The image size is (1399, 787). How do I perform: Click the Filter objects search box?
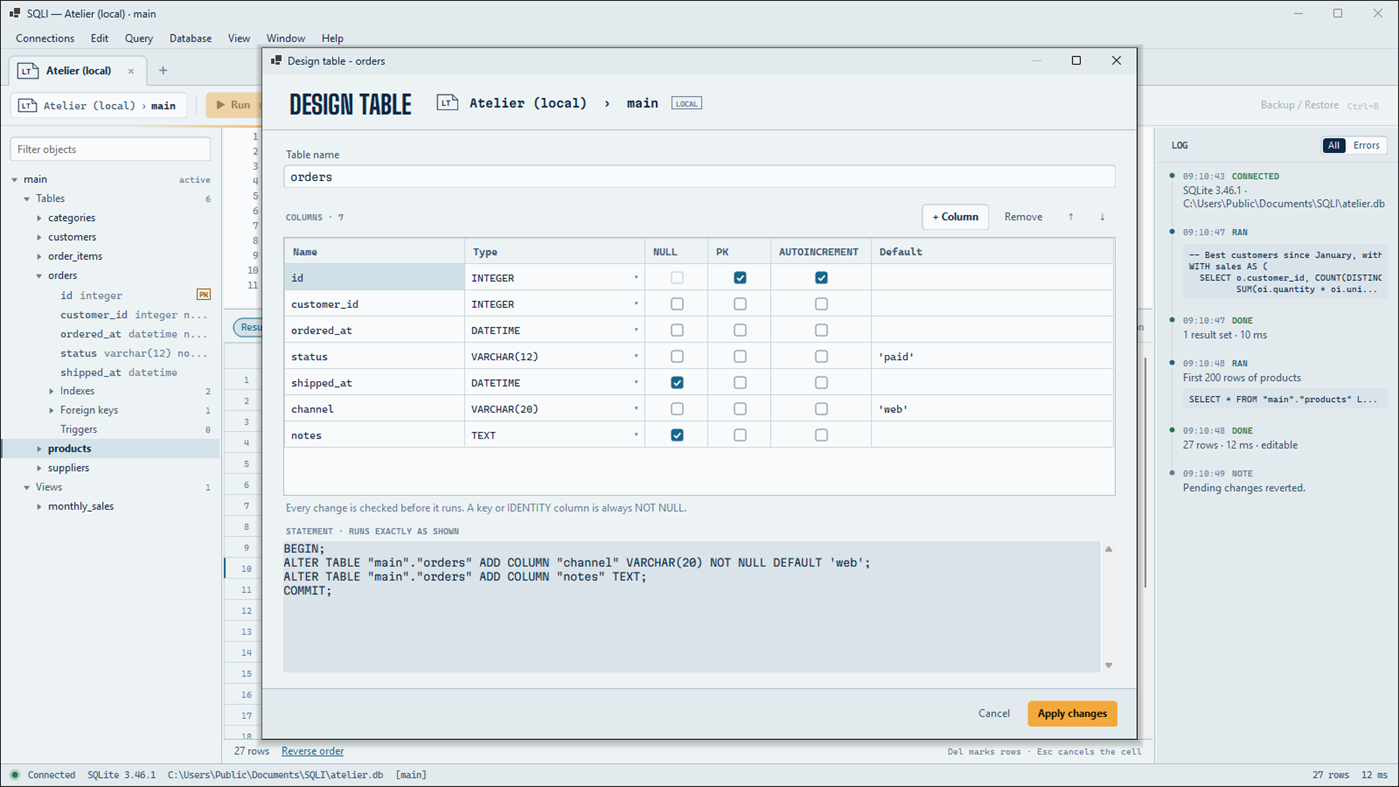click(110, 149)
